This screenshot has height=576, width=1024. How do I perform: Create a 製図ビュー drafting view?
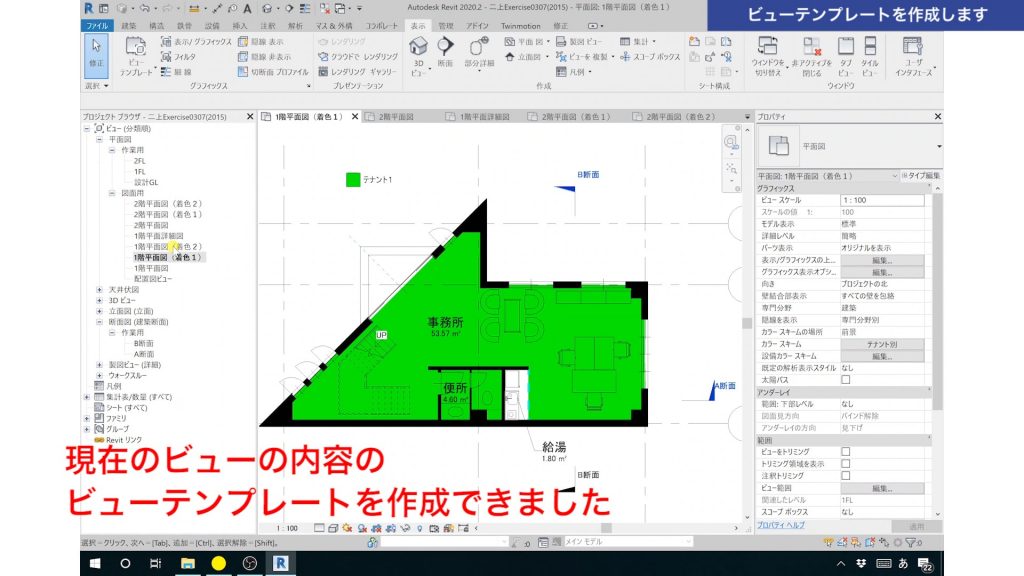[579, 41]
